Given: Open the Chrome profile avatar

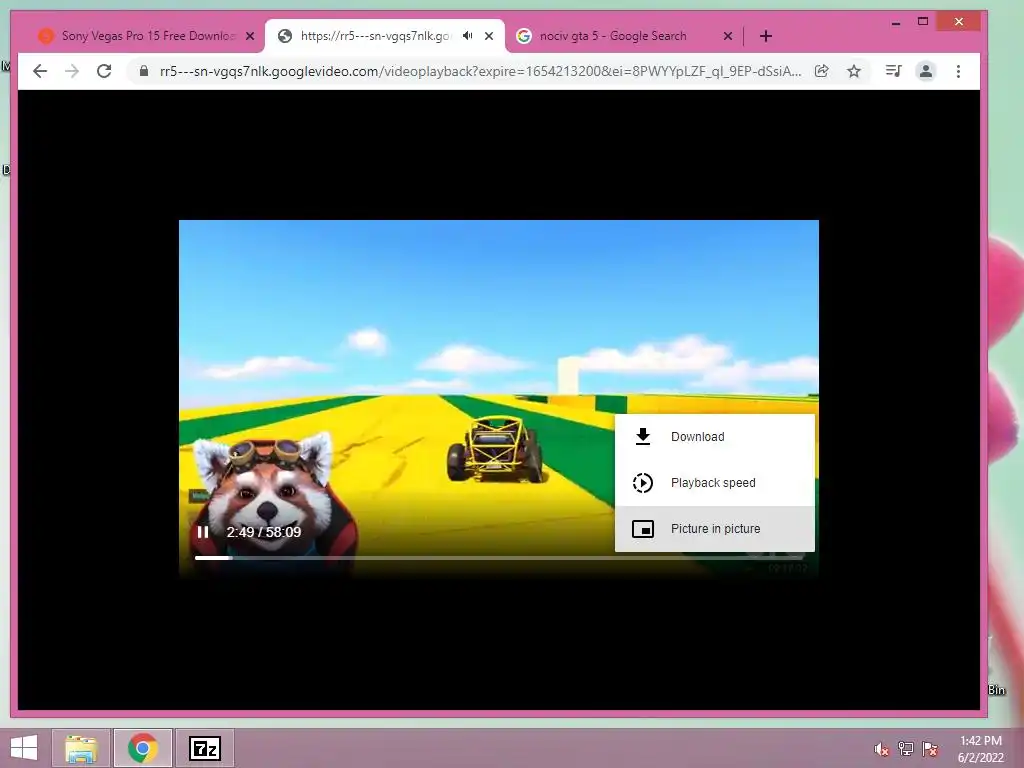Looking at the screenshot, I should (x=925, y=71).
